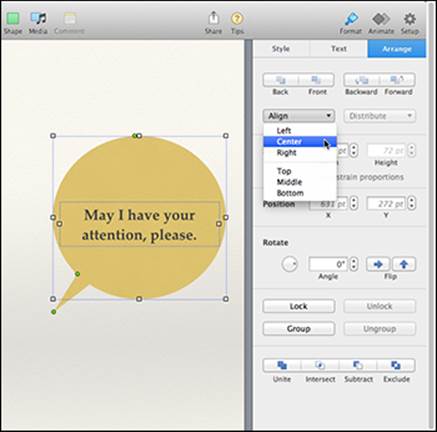The height and width of the screenshot is (432, 437).
Task: Choose Middle from Align menu
Action: click(300, 182)
